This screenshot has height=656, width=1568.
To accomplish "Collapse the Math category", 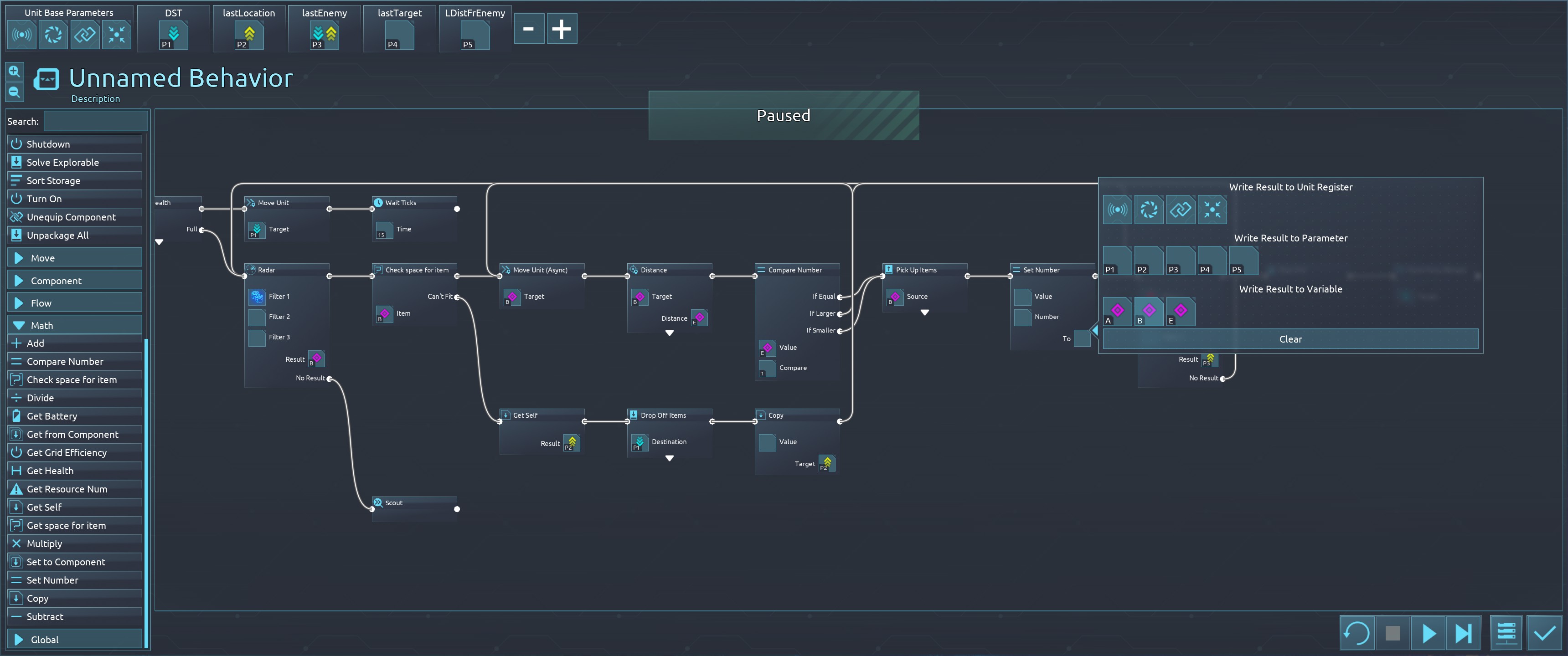I will (x=74, y=326).
